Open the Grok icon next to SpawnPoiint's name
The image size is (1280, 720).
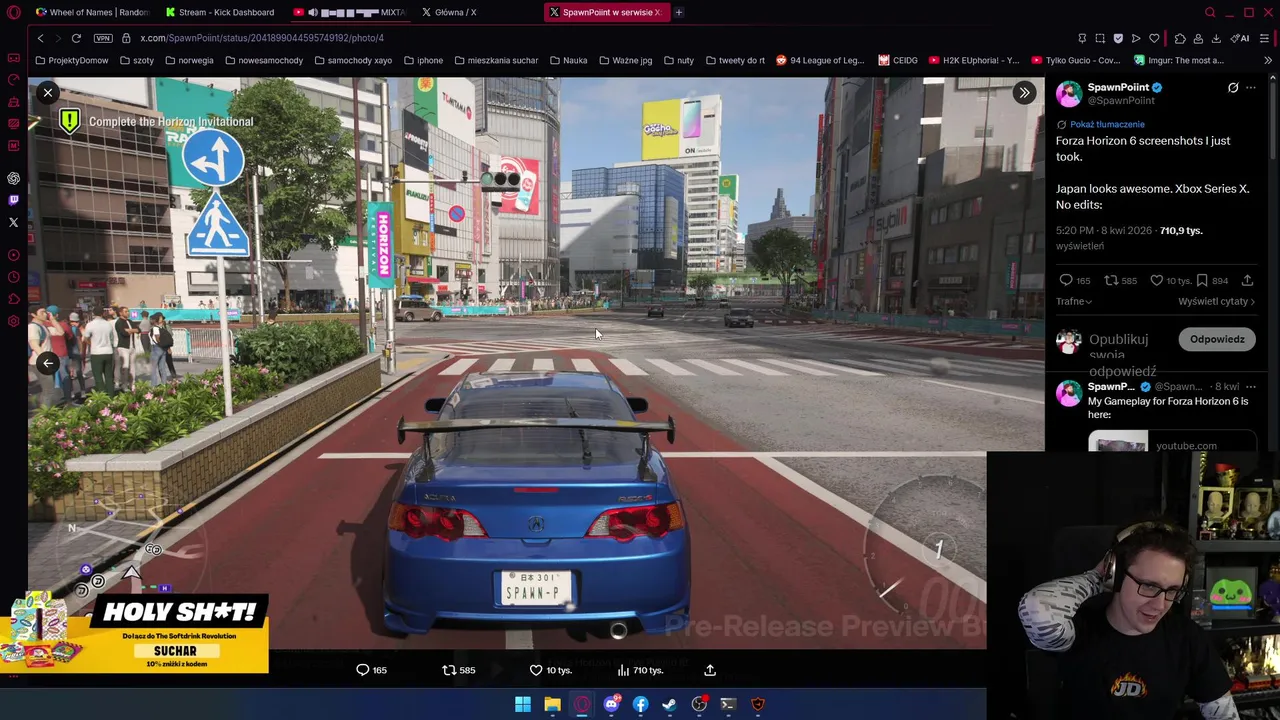[1233, 88]
